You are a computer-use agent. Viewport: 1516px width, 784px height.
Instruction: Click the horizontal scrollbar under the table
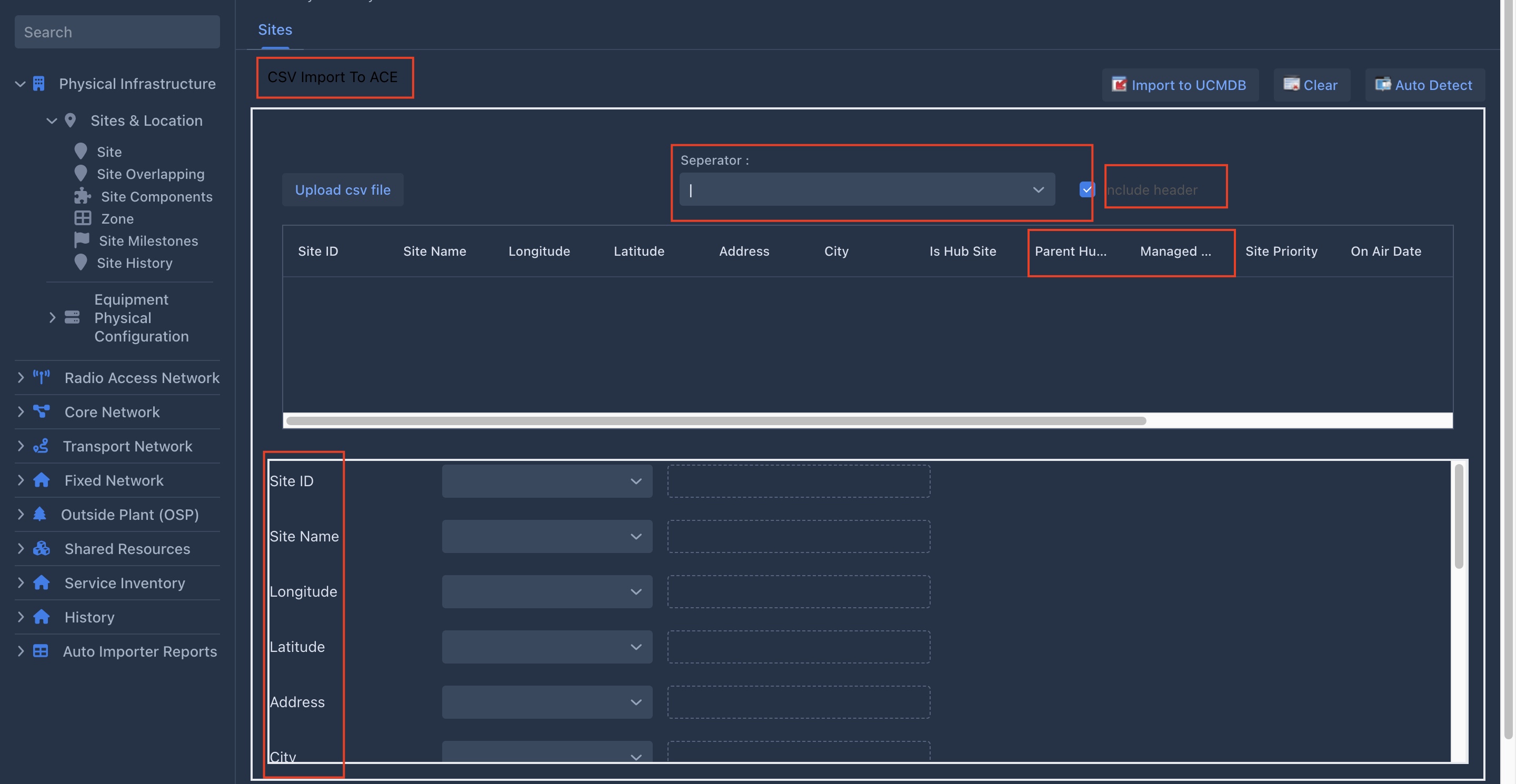point(716,420)
